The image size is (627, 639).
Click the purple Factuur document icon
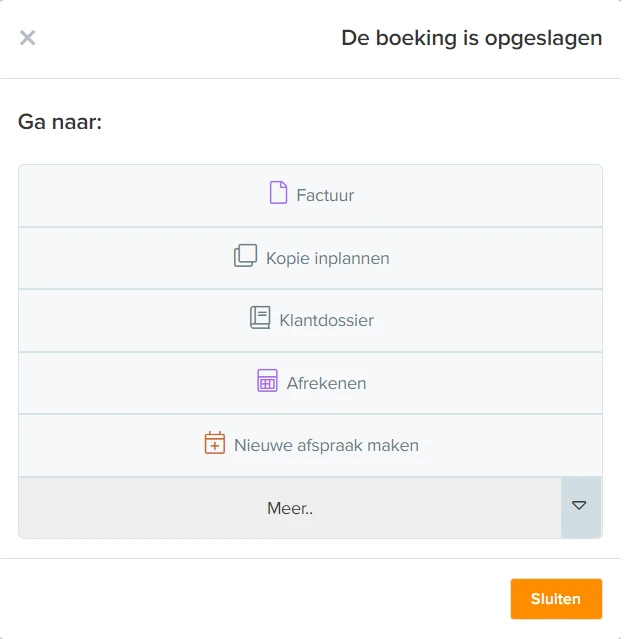click(278, 192)
